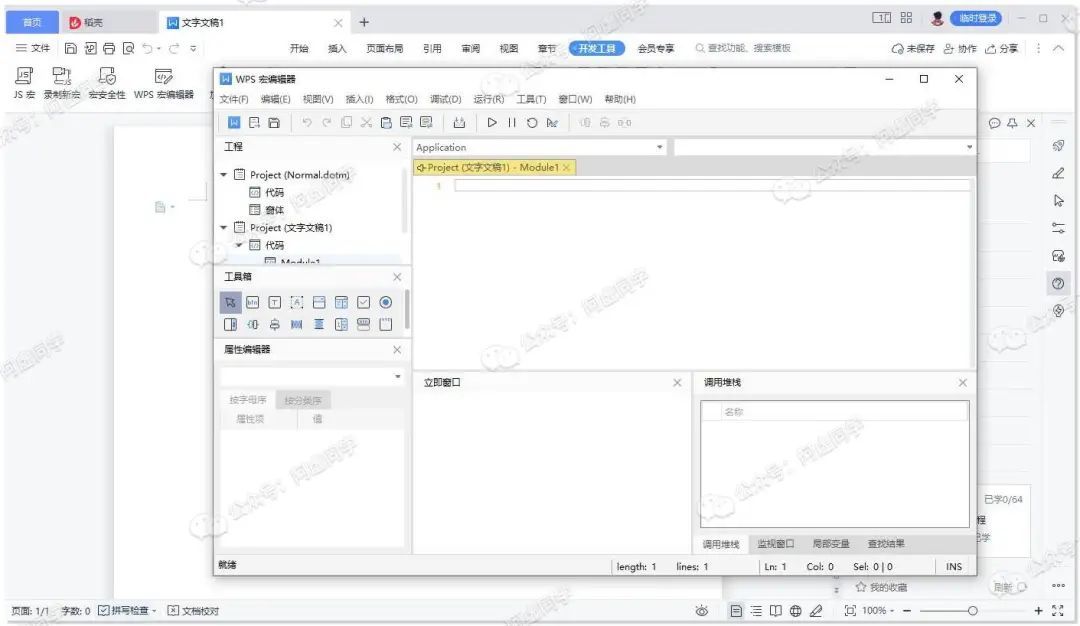The height and width of the screenshot is (626, 1080).
Task: Select the label control marked A
Action: [x=297, y=302]
